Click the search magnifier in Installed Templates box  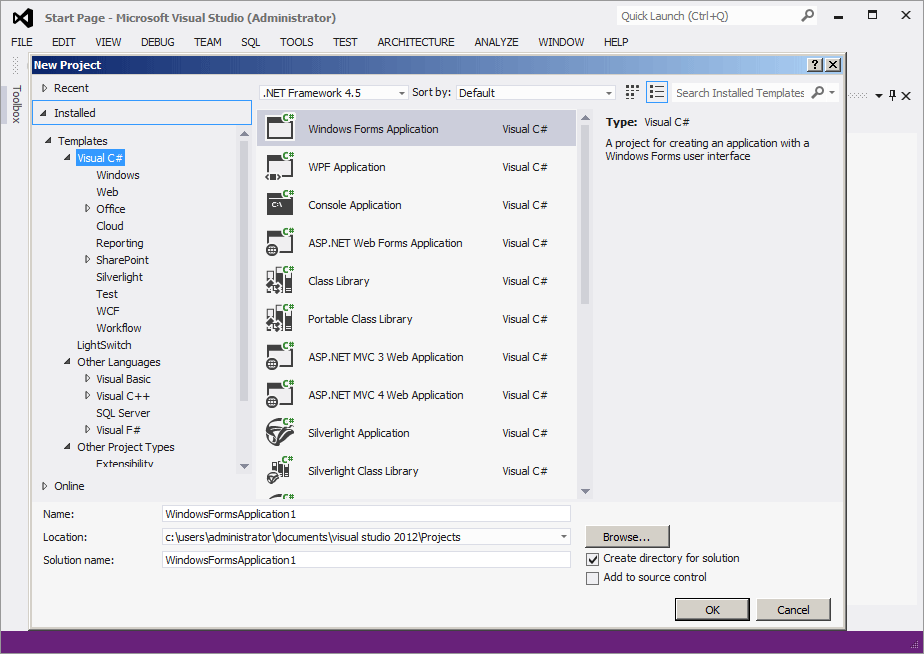click(817, 92)
